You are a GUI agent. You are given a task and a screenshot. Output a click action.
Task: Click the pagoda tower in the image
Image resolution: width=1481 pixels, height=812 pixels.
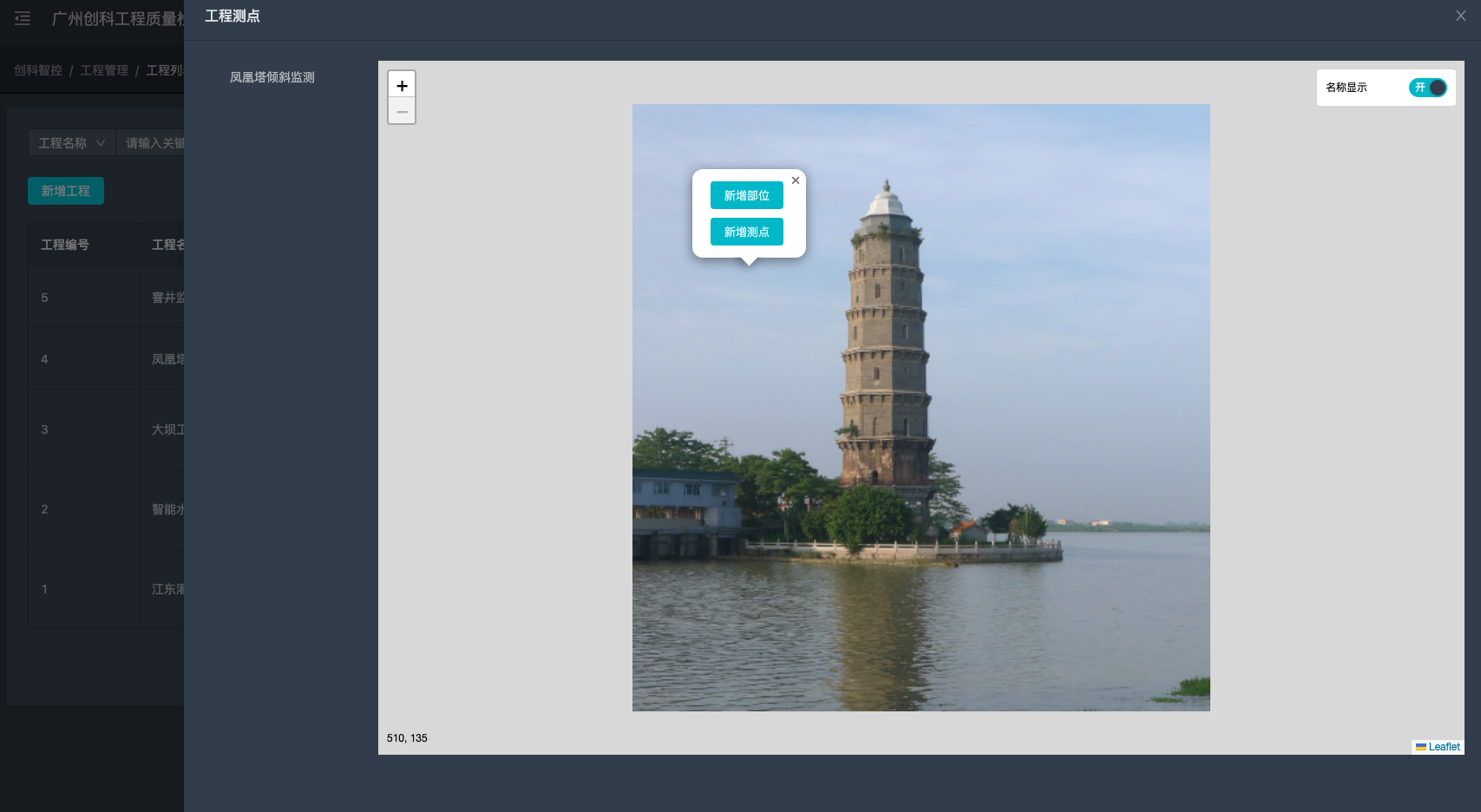[x=885, y=347]
